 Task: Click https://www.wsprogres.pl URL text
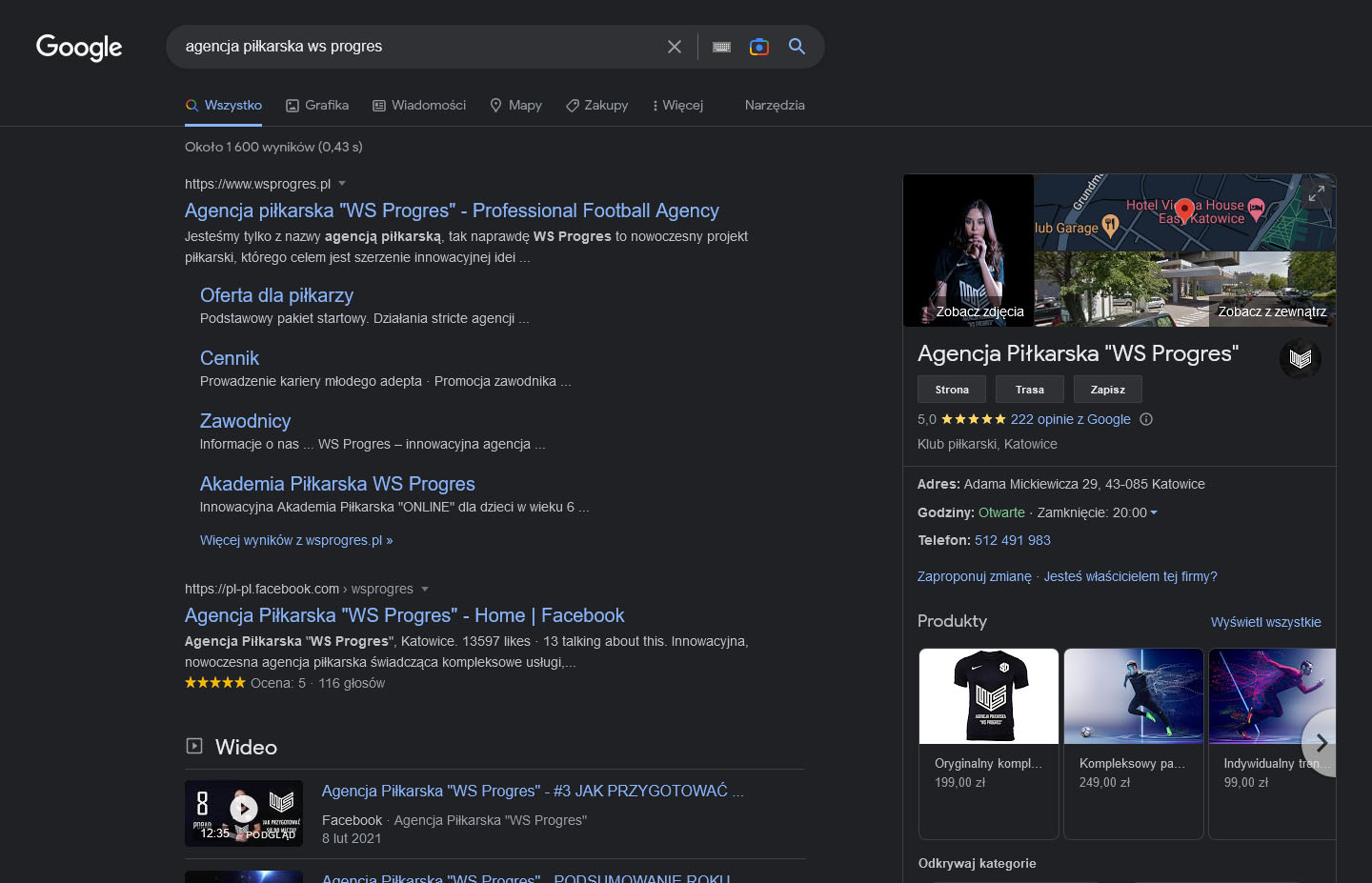tap(258, 184)
